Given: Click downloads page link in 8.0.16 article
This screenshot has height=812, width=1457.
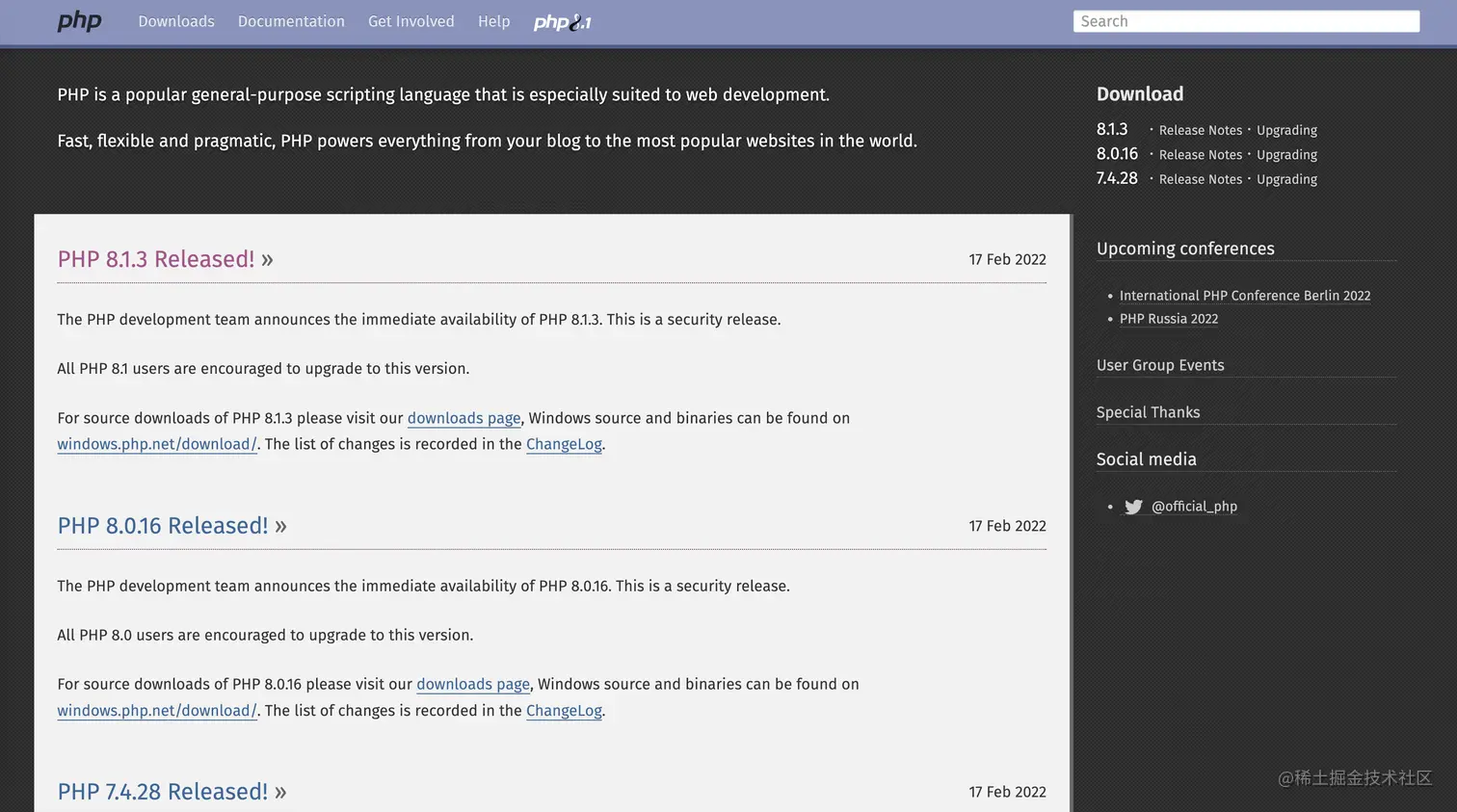Looking at the screenshot, I should point(473,684).
